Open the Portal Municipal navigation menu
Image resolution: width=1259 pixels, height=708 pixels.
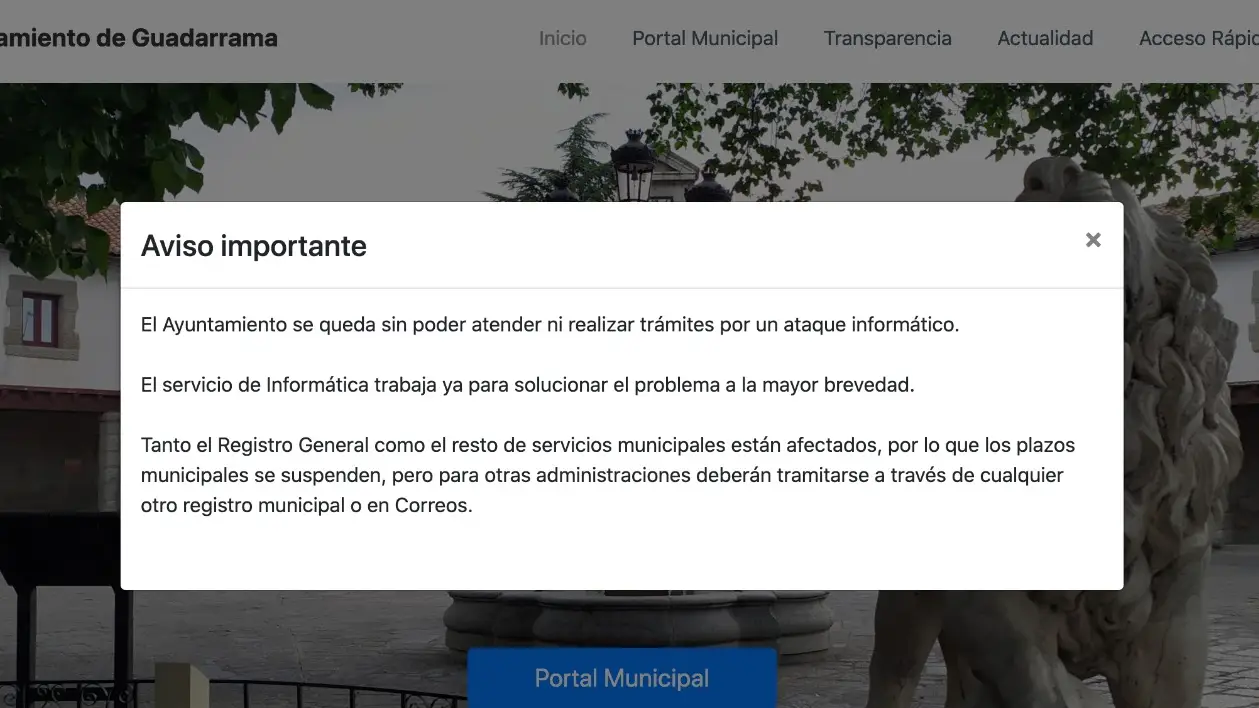(x=705, y=38)
